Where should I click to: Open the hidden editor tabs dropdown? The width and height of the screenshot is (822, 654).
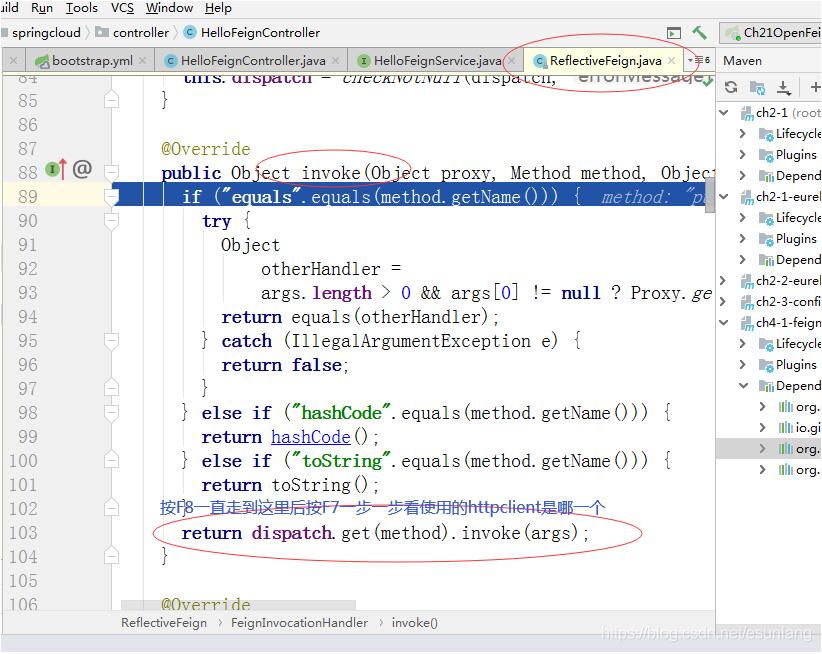[x=699, y=60]
